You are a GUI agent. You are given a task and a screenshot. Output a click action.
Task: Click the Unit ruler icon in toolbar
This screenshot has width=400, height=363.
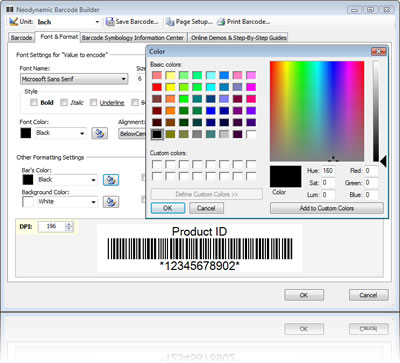click(x=13, y=22)
